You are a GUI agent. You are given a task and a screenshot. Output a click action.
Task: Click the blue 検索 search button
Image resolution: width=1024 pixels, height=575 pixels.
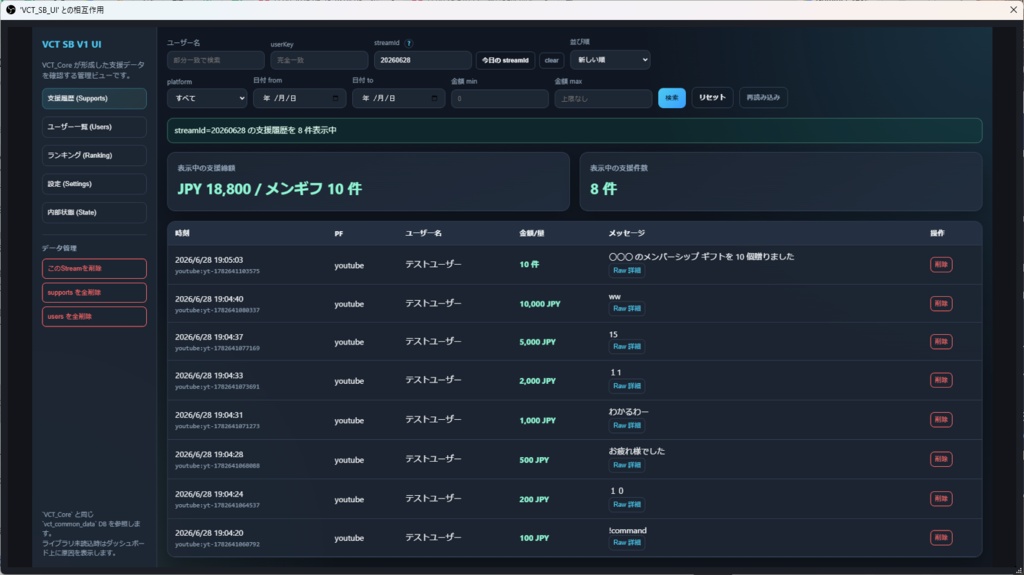pyautogui.click(x=671, y=97)
